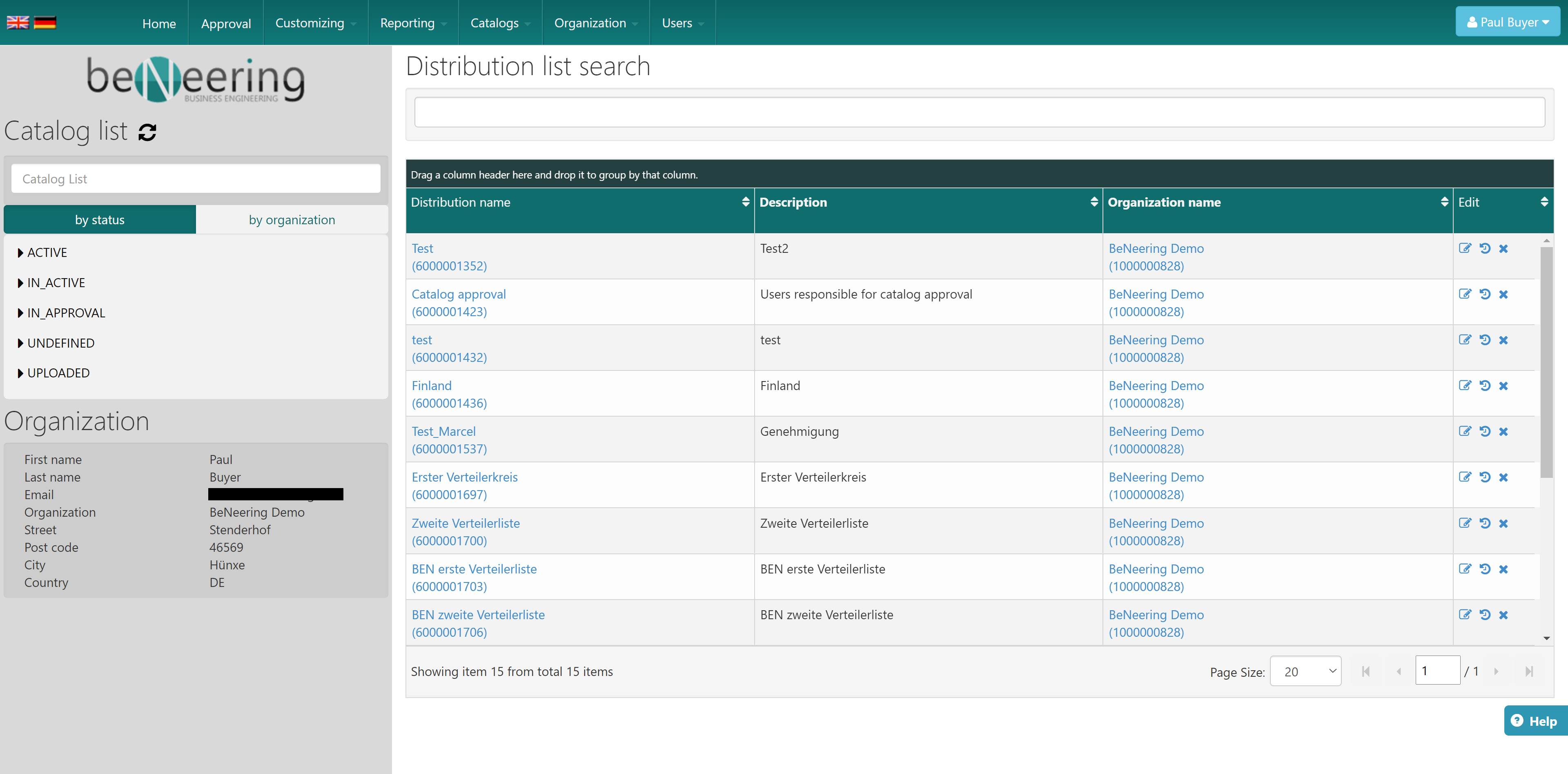Switch language with the German flag
Screen dimensions: 1568x774
point(45,22)
